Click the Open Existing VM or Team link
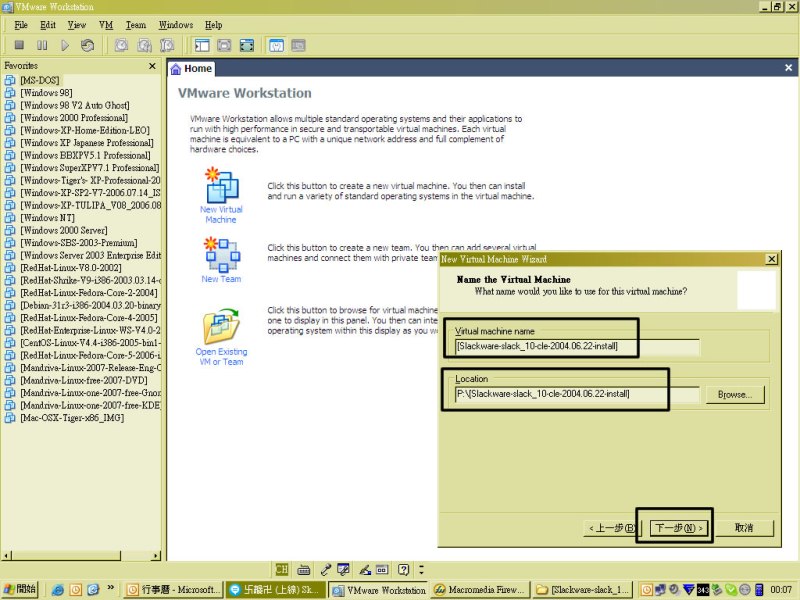 (x=221, y=357)
